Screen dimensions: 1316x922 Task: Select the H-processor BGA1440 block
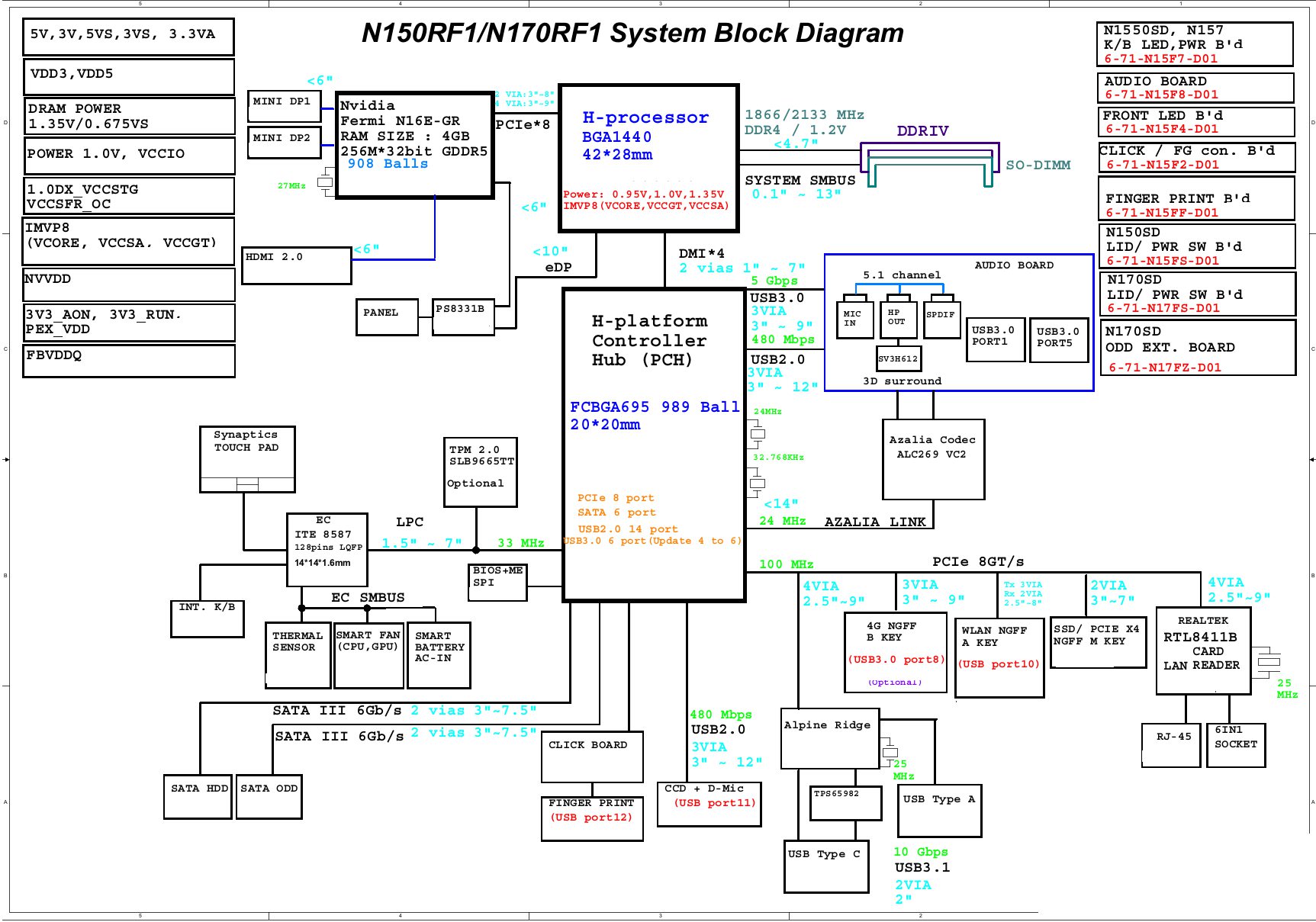tap(648, 158)
